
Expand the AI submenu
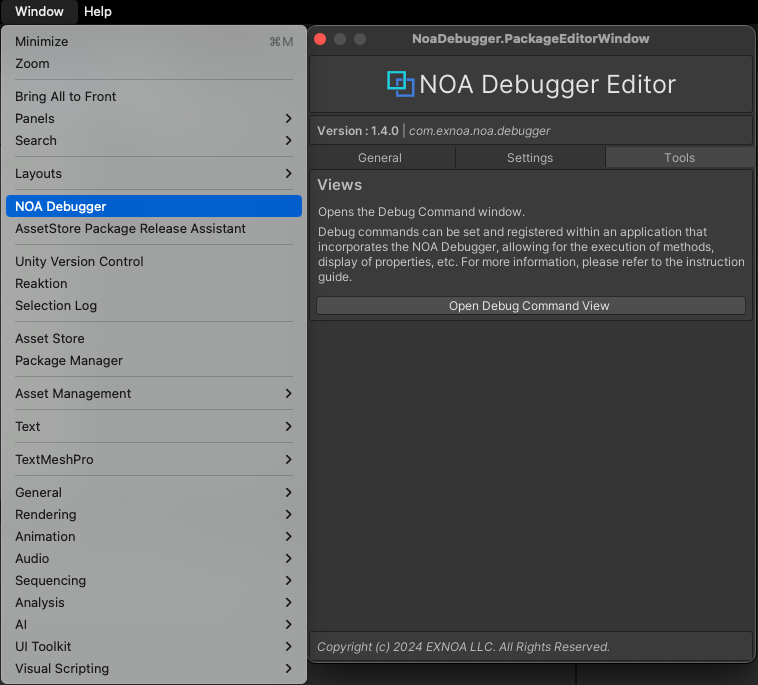point(154,625)
